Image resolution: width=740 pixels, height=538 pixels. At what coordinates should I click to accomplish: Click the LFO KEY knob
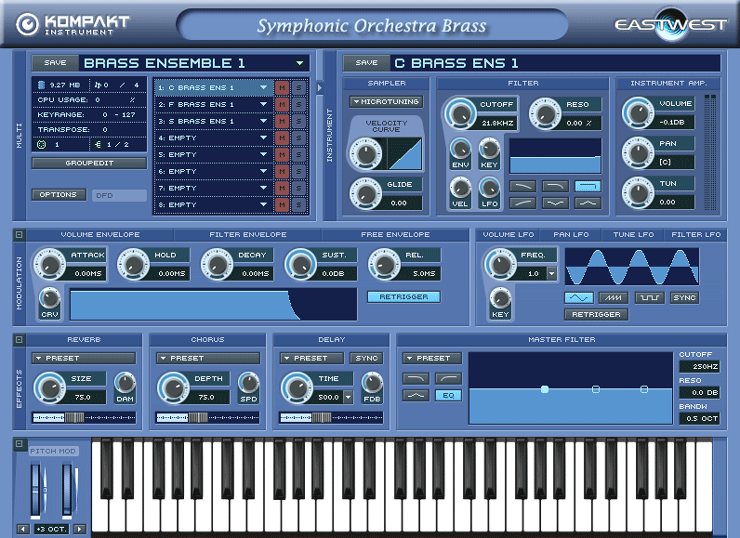pos(500,298)
